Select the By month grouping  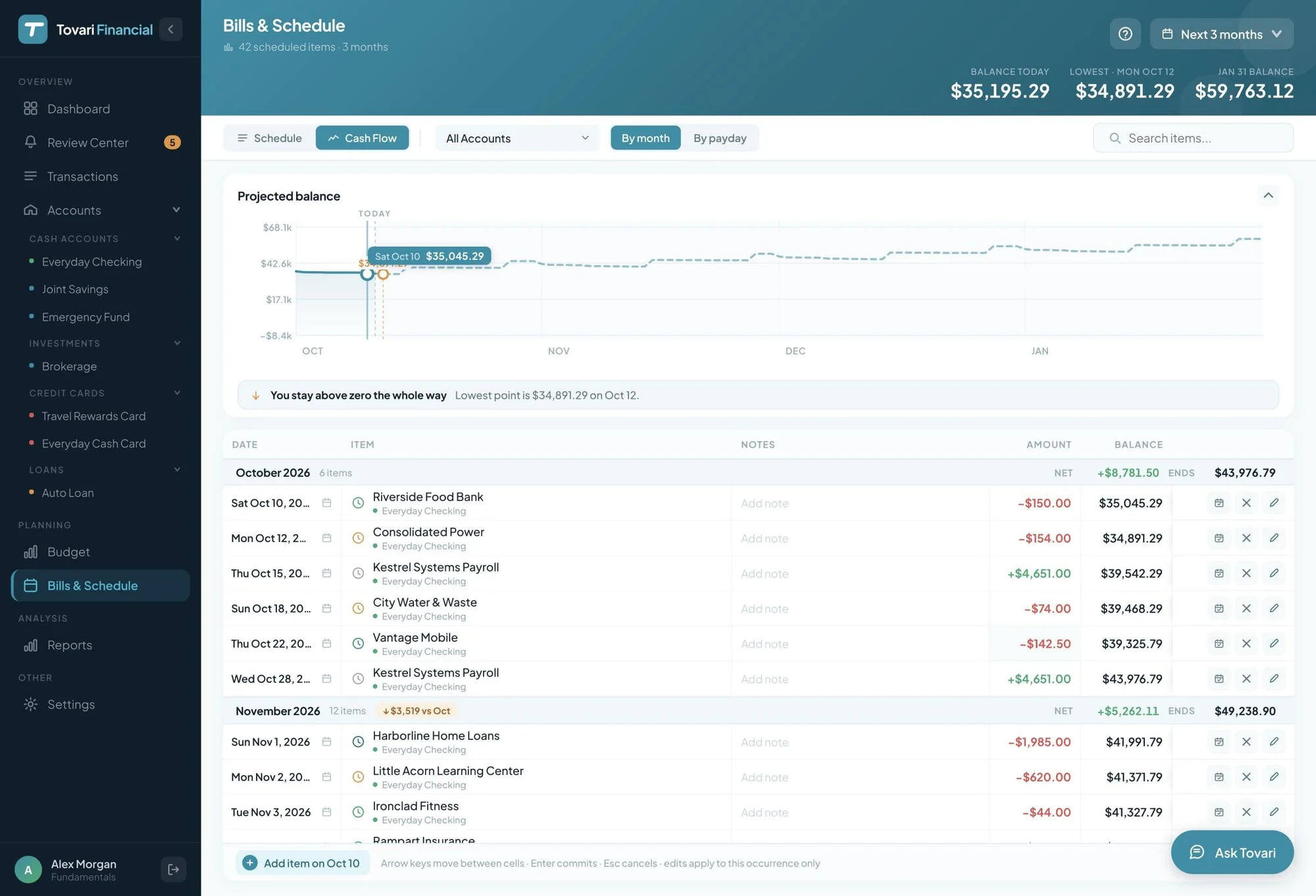[645, 138]
